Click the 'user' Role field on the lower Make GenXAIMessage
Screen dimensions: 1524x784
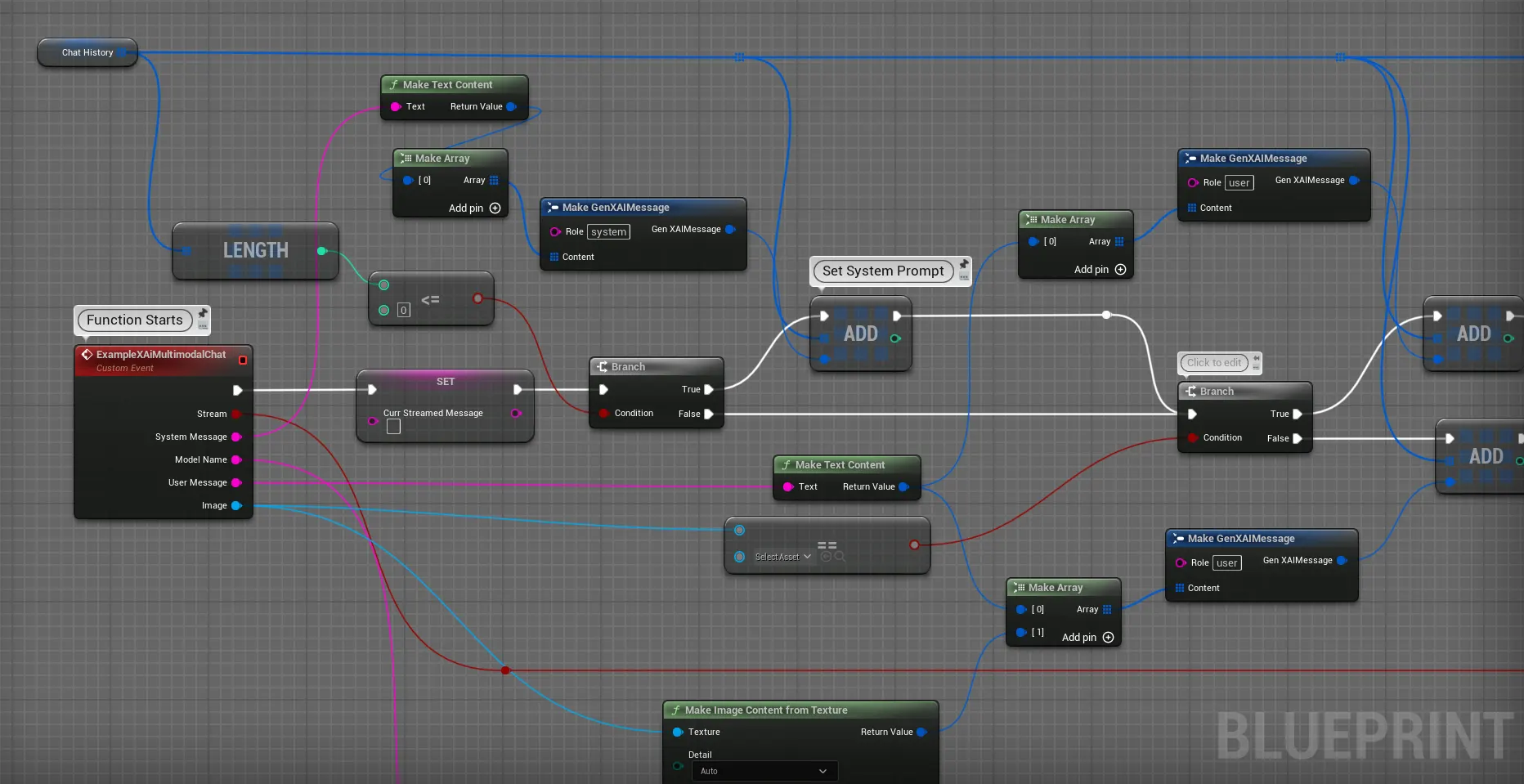[x=1227, y=563]
